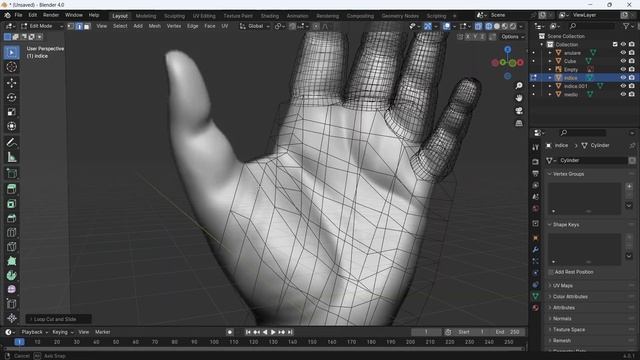The width and height of the screenshot is (640, 360).
Task: Click the play animation button
Action: pyautogui.click(x=273, y=332)
